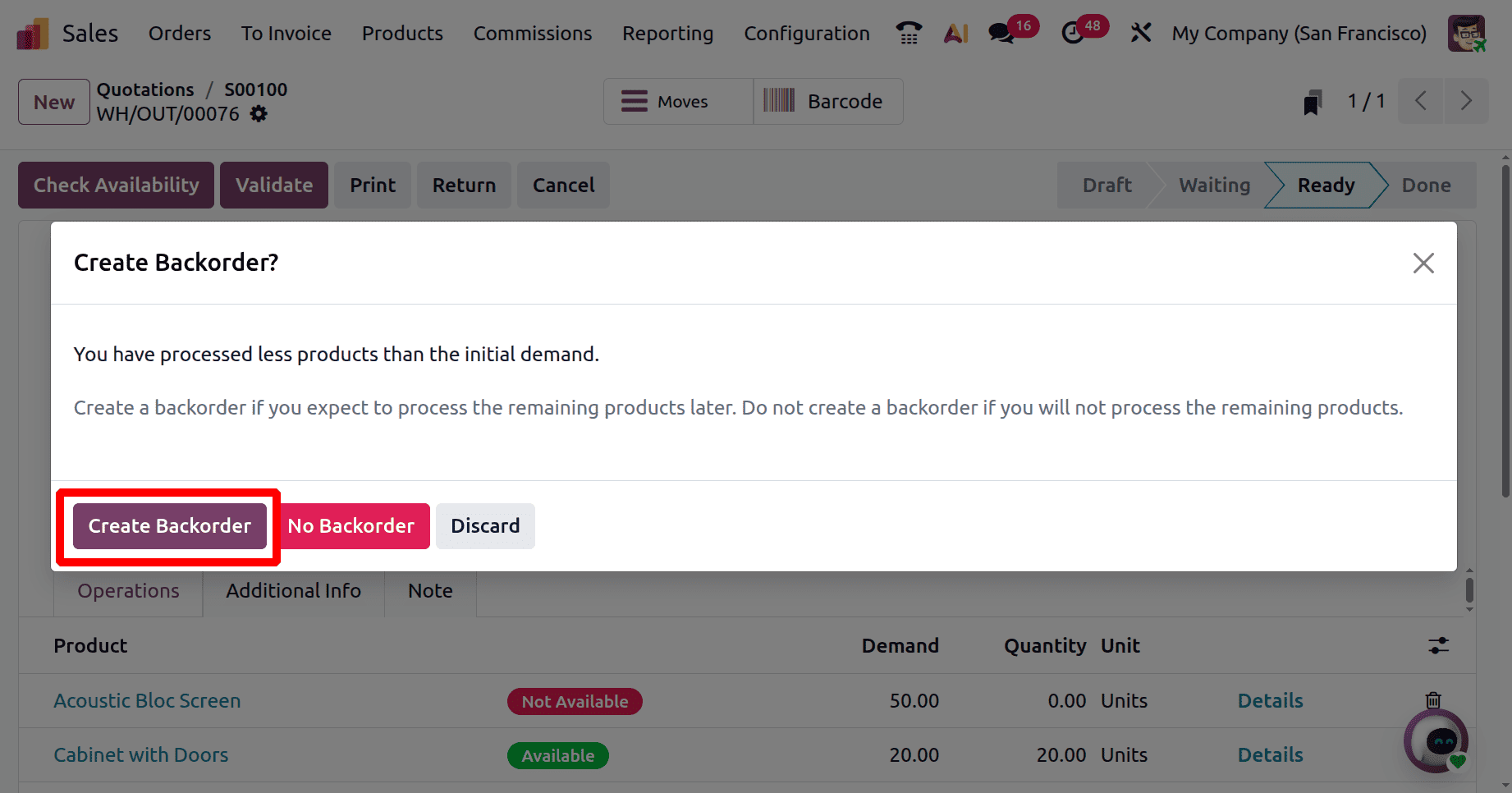Switch to the Additional Info tab
1512x793 pixels.
(293, 591)
